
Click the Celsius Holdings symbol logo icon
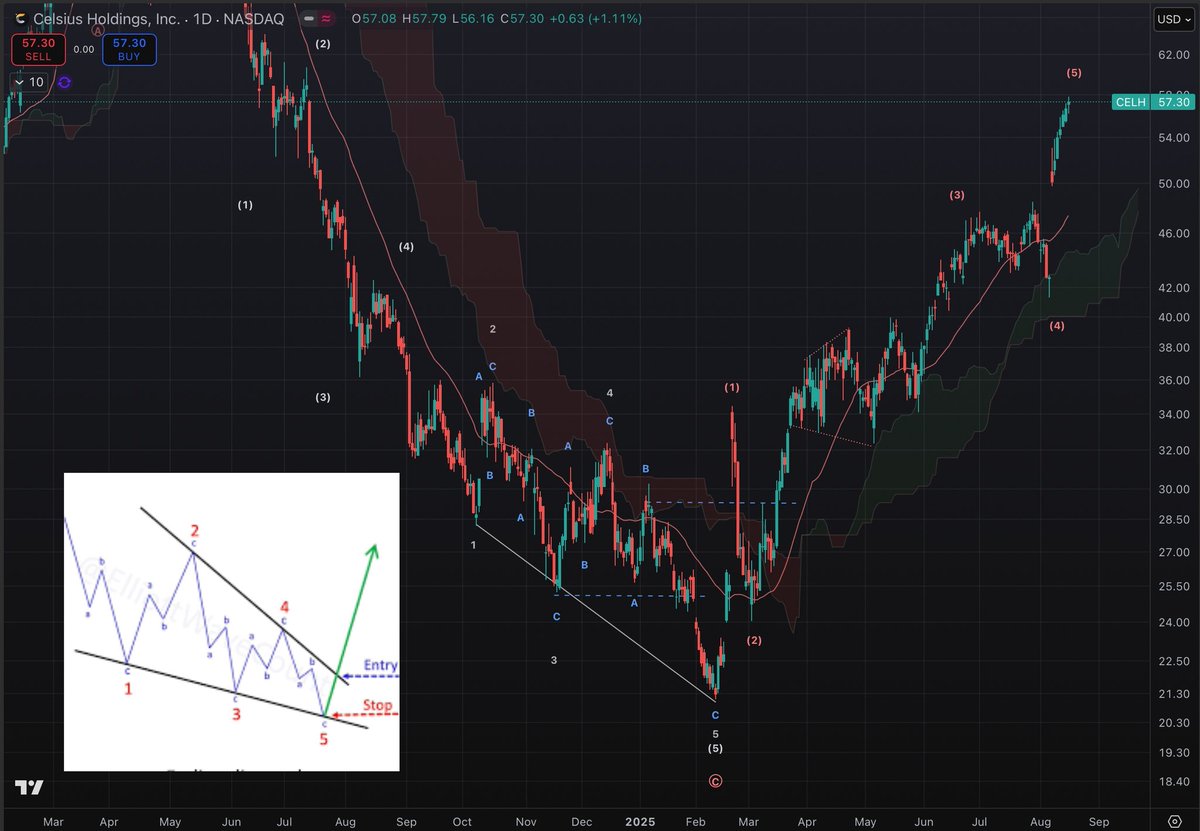click(21, 18)
